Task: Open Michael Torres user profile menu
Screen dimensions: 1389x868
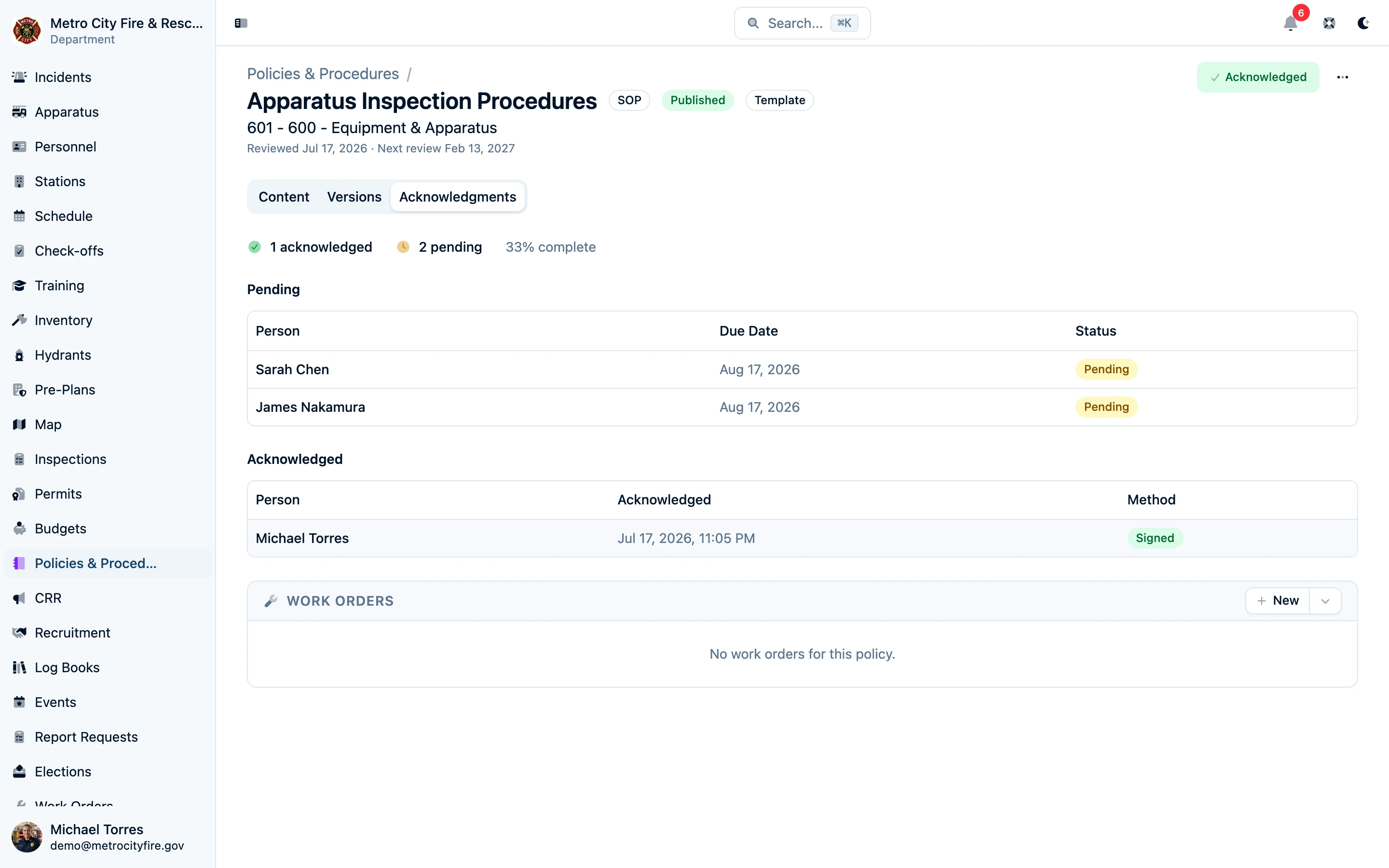Action: [108, 837]
